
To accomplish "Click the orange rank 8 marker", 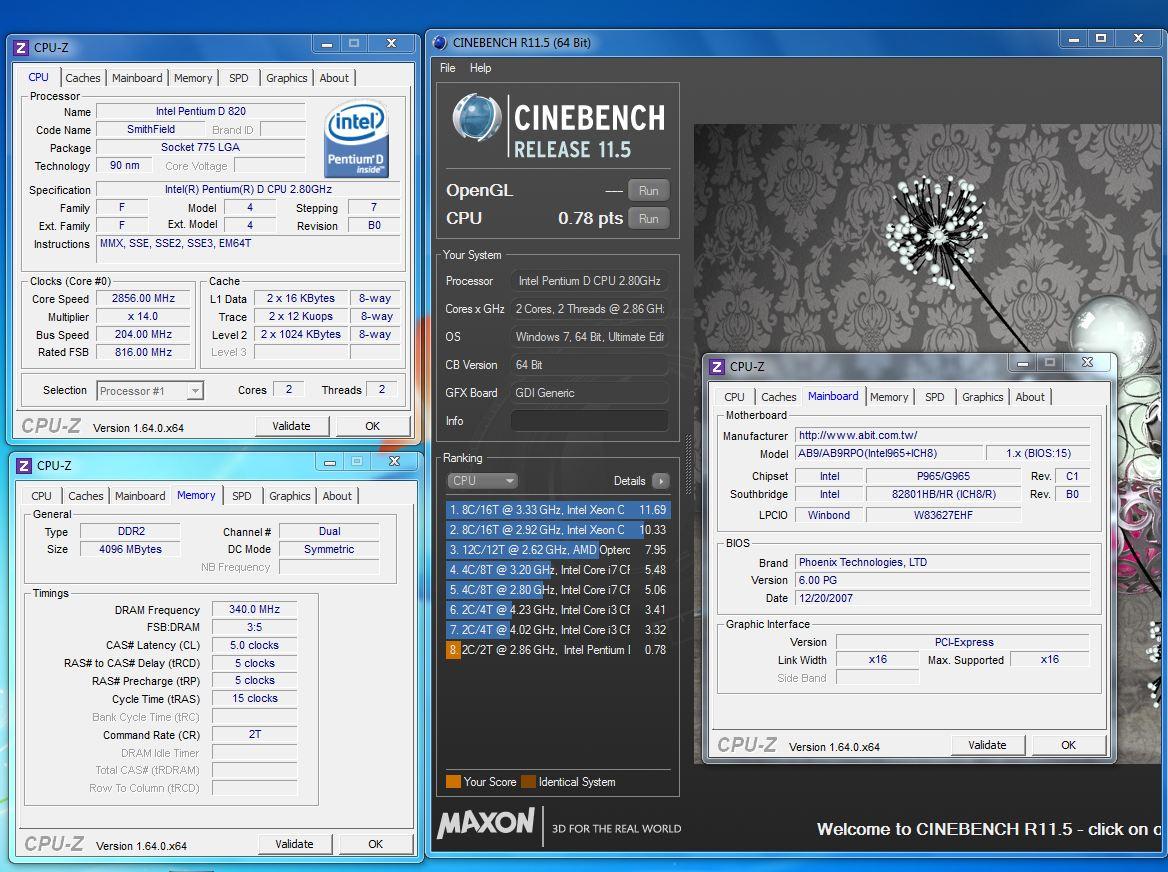I will pyautogui.click(x=453, y=650).
